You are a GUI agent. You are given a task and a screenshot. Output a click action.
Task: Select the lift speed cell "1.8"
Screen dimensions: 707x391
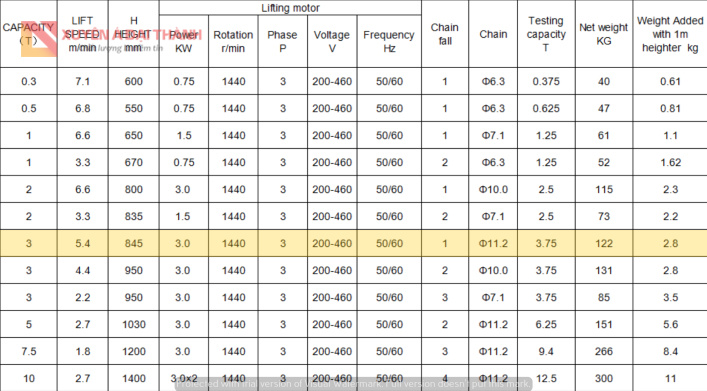(x=83, y=351)
